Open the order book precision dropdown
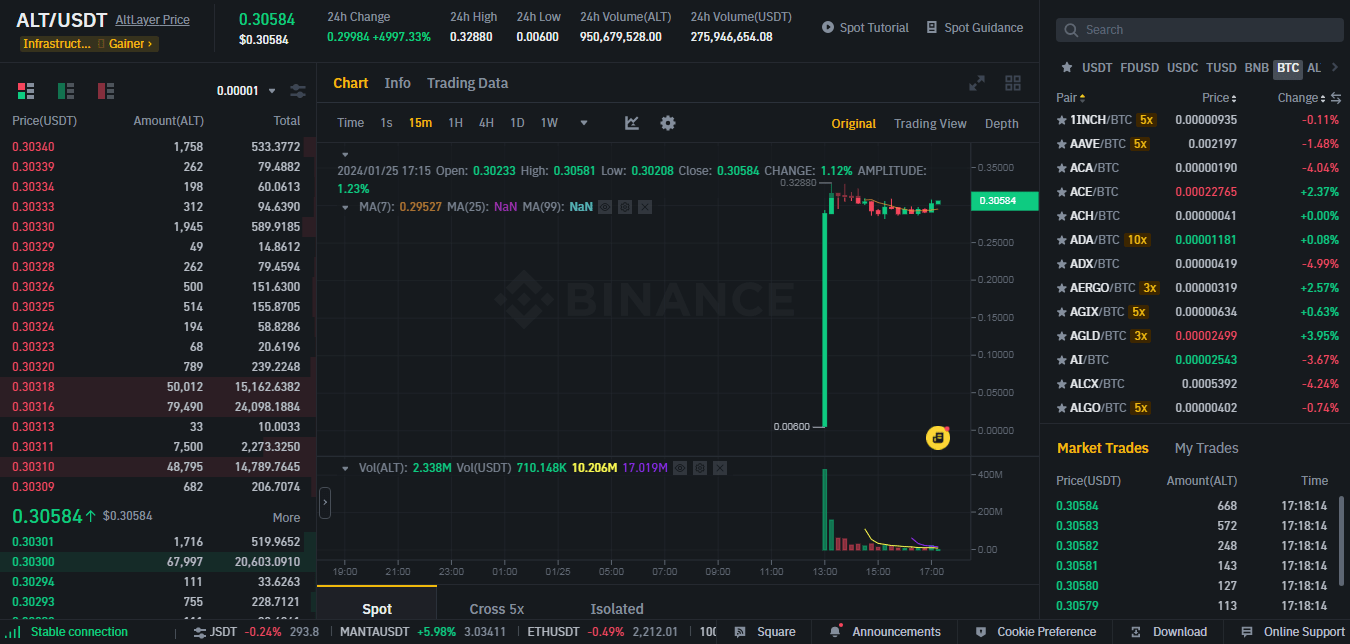Image resolution: width=1350 pixels, height=644 pixels. (245, 89)
